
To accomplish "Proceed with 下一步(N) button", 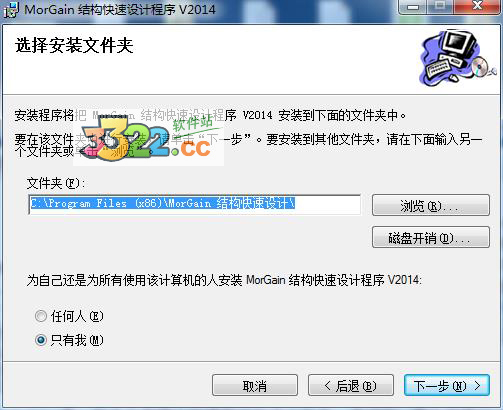I will tap(447, 386).
